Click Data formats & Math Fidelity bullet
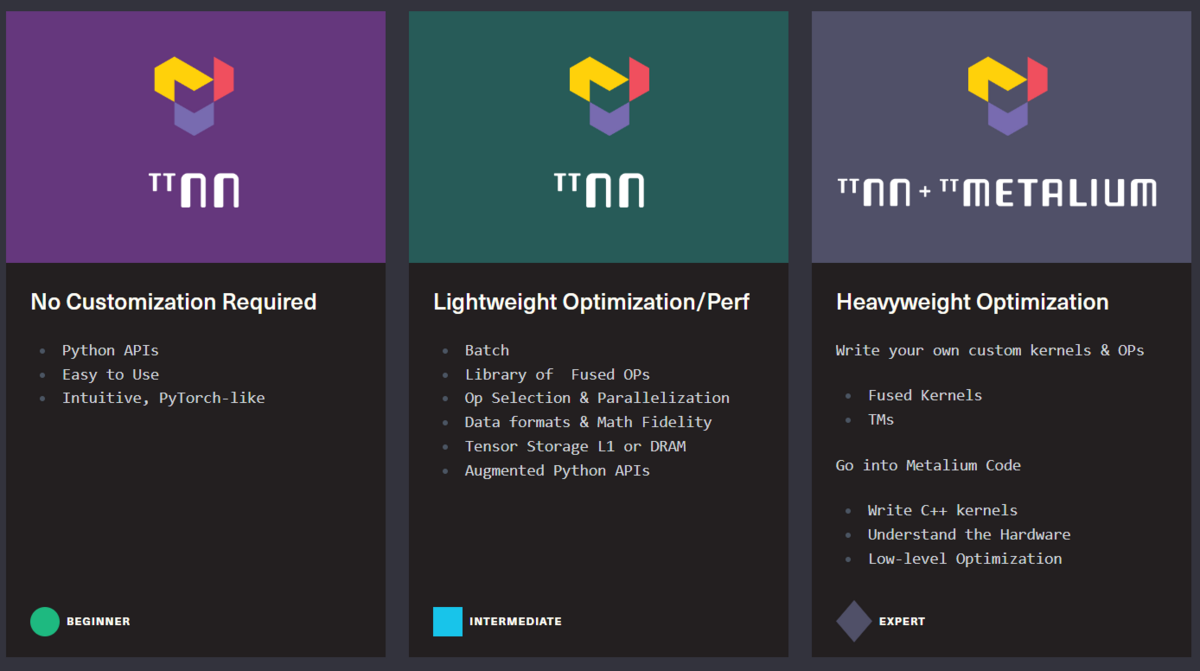1200x671 pixels. (x=588, y=422)
